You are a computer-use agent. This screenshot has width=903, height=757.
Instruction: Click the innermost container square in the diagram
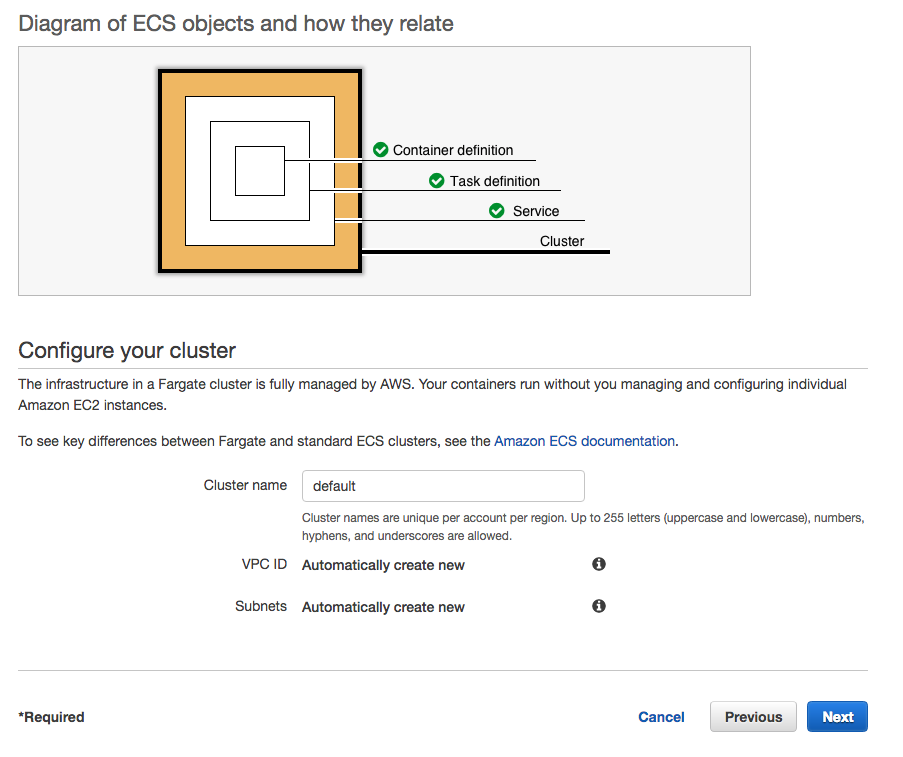click(259, 171)
